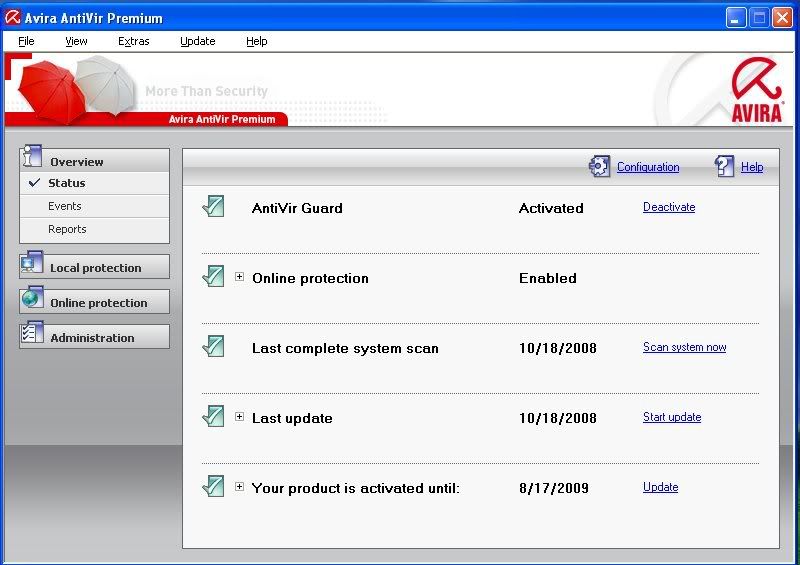Click the Help link in the panel header

pos(752,167)
